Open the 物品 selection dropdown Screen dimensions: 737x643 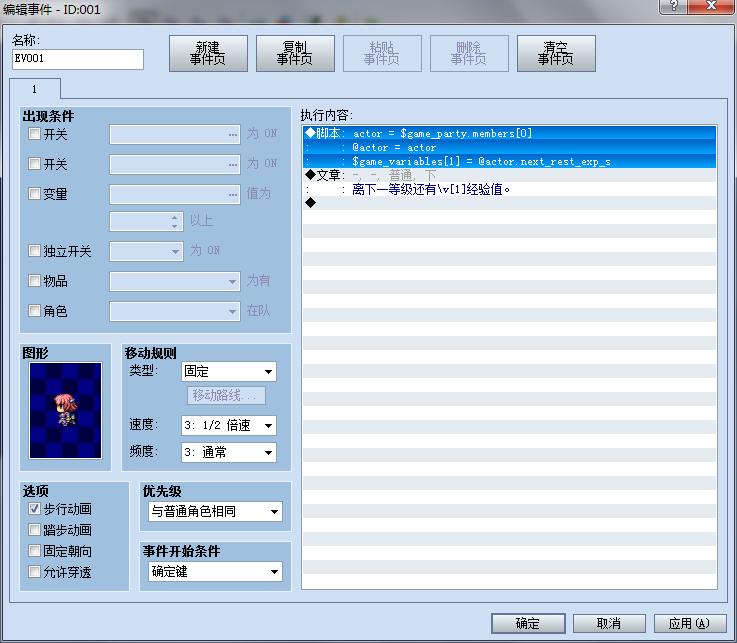coord(175,282)
